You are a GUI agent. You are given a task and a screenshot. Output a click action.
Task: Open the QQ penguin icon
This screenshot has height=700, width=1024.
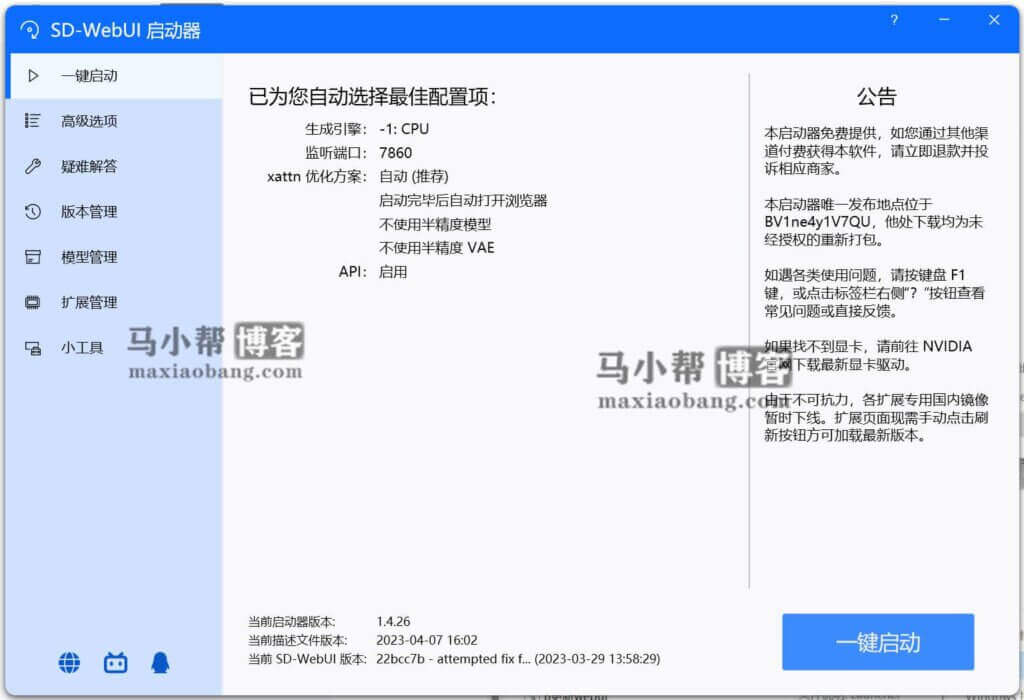(161, 662)
